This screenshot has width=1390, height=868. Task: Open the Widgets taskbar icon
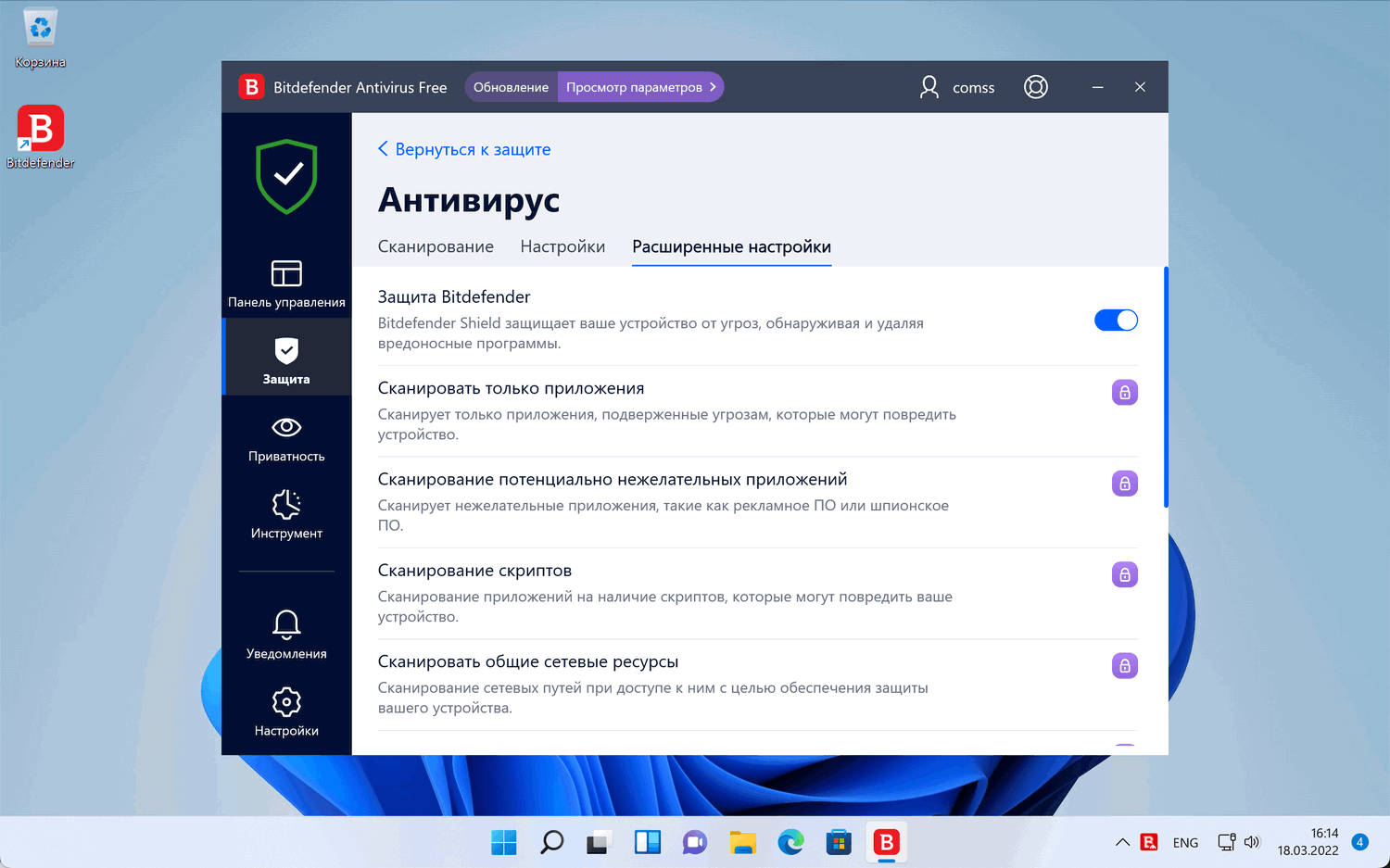pos(648,842)
